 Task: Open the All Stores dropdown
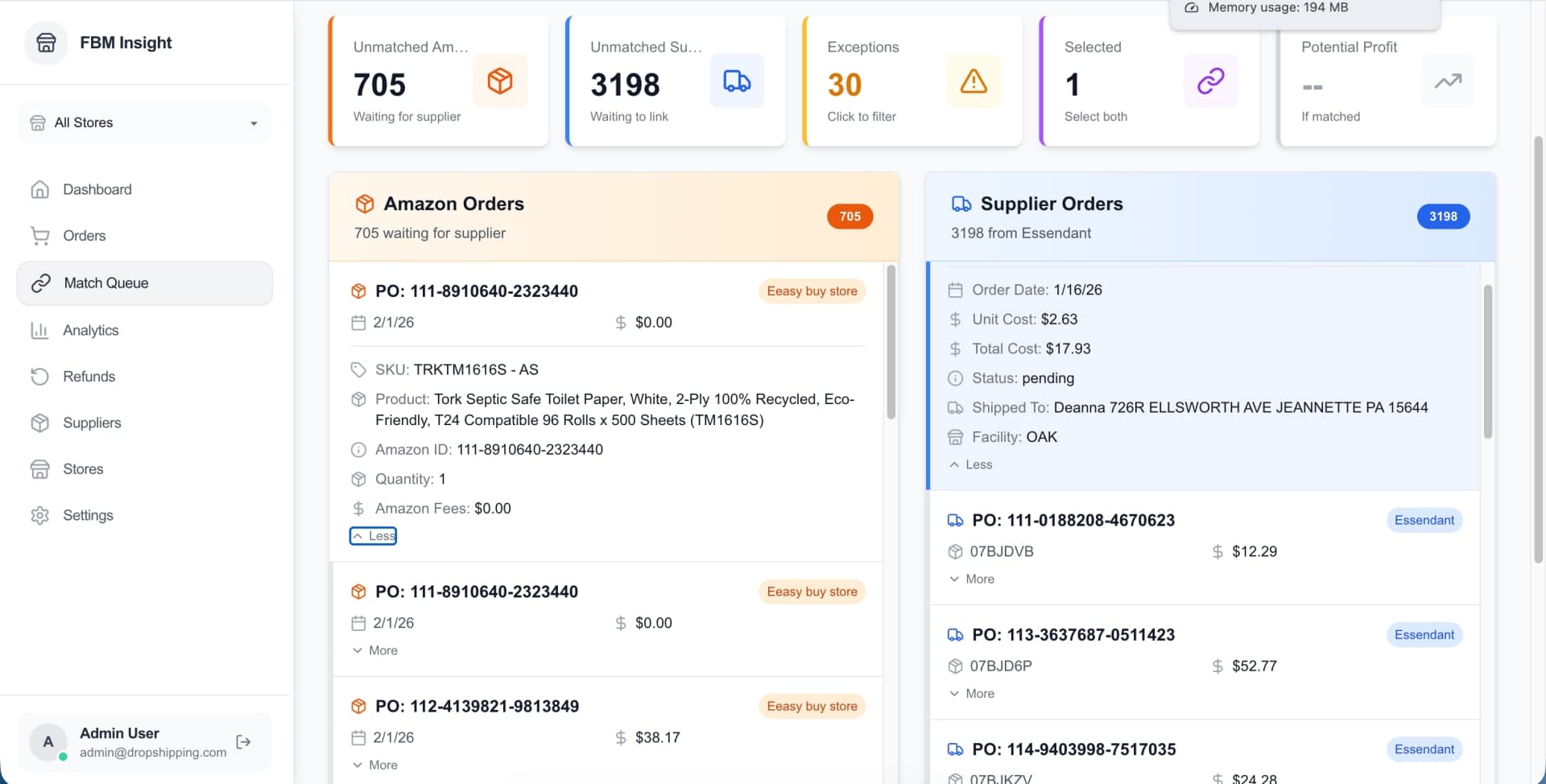pyautogui.click(x=145, y=123)
